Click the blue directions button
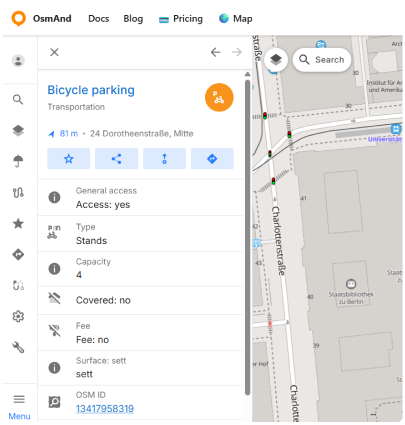This screenshot has width=405, height=425. 212,159
